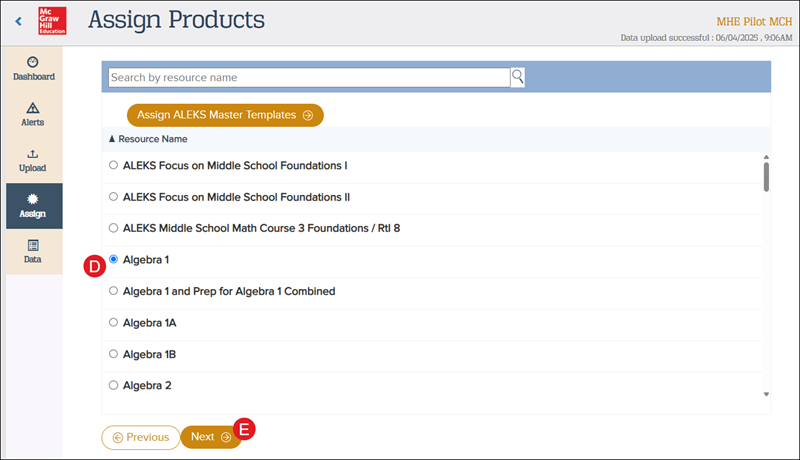The image size is (800, 460).
Task: Select ALEKS Focus on Middle School Foundations I
Action: point(113,165)
